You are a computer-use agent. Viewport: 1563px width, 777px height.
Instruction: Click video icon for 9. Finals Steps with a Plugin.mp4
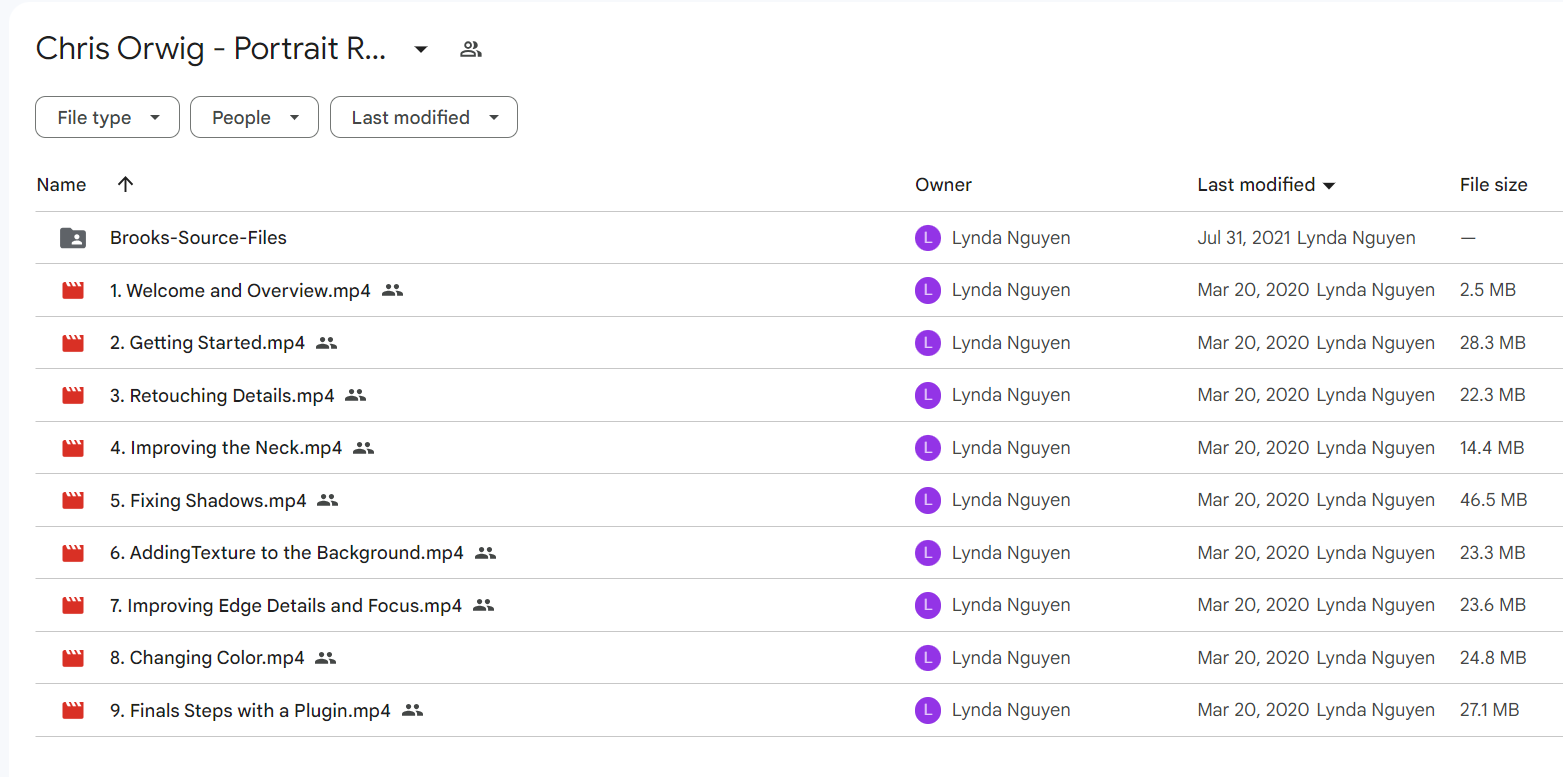point(73,711)
